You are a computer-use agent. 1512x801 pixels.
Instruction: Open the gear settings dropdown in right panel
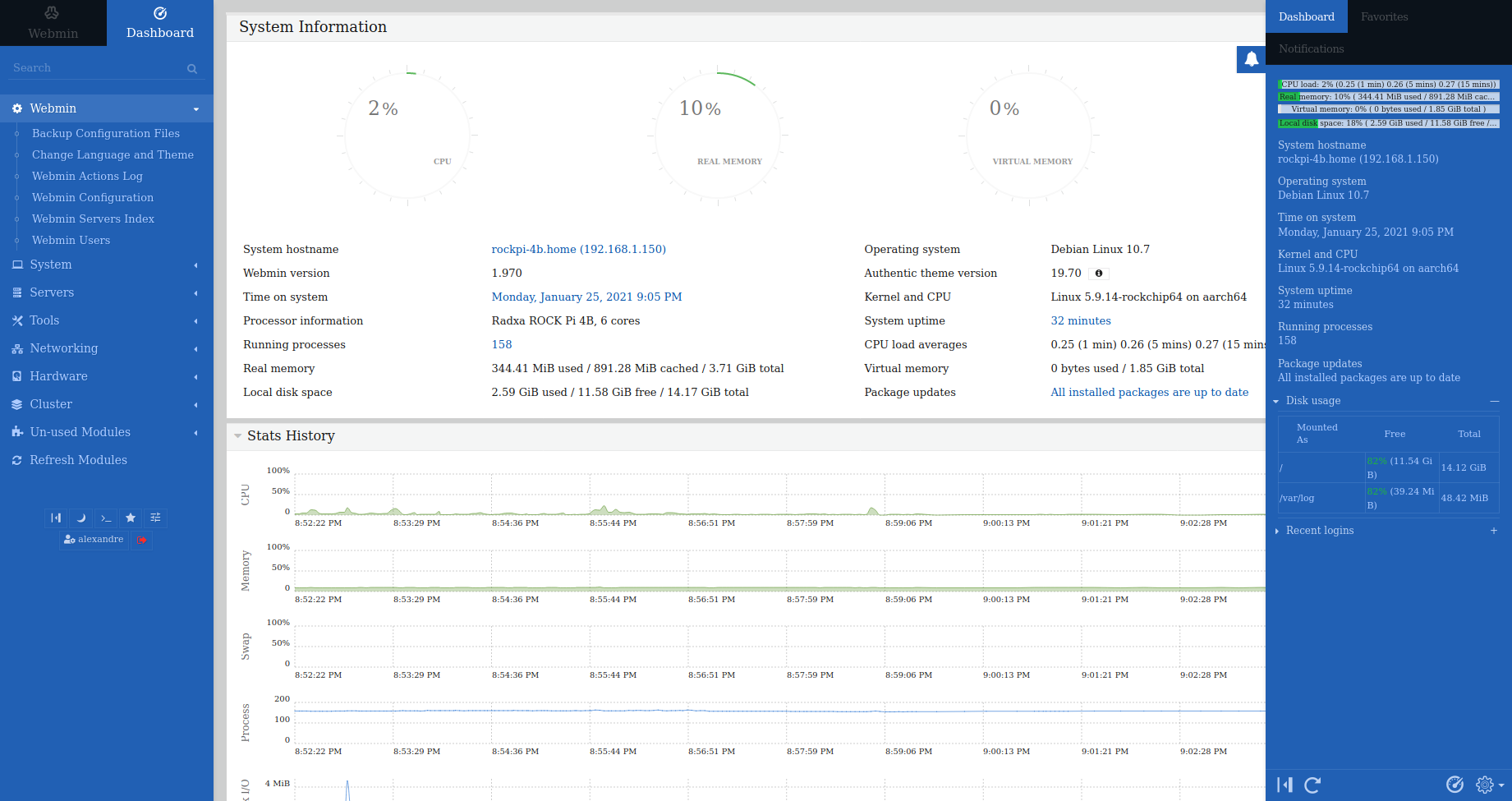tap(1488, 785)
